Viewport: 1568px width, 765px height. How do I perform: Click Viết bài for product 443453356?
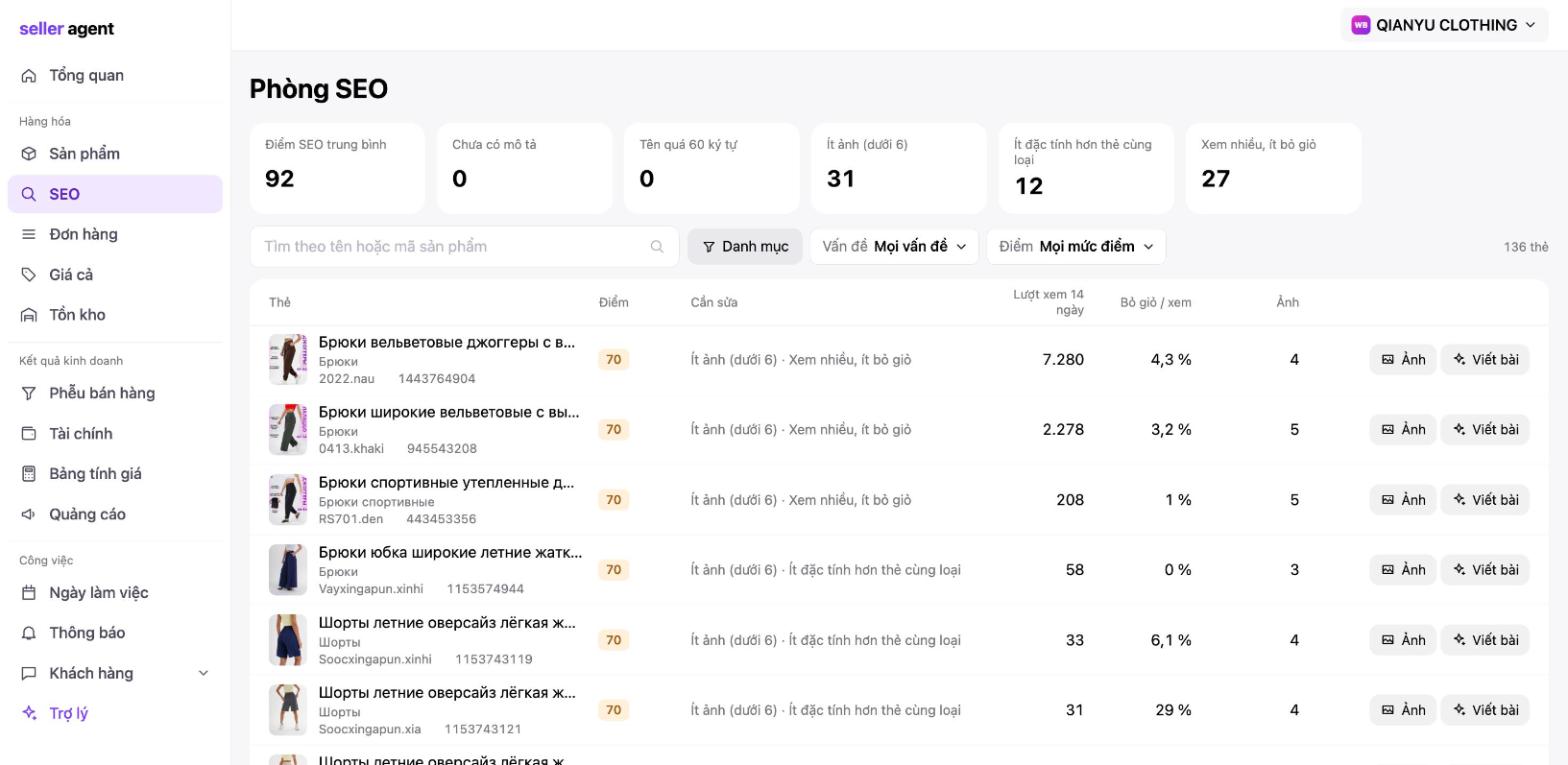pyautogui.click(x=1485, y=499)
